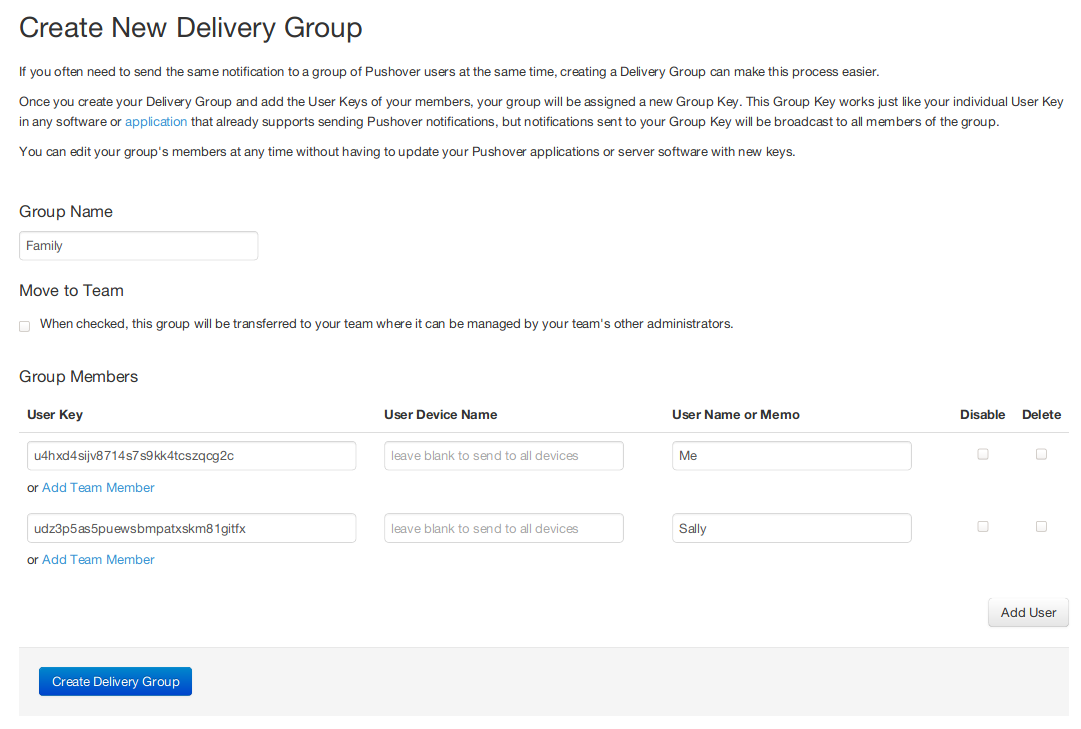
Task: Enable the Move to Team checkbox
Action: pyautogui.click(x=25, y=326)
